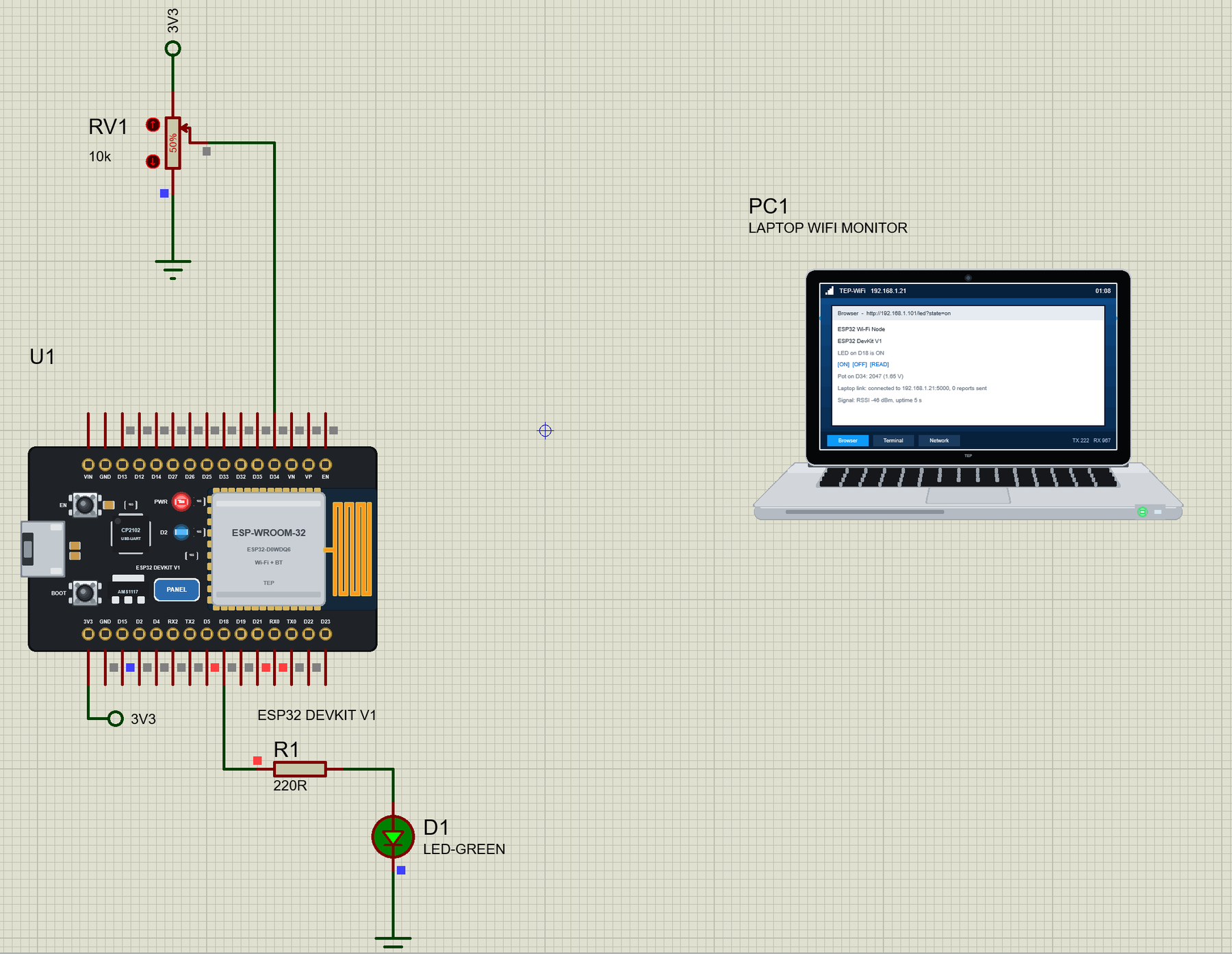Click the CP2102 USB-UART chip
The height and width of the screenshot is (954, 1232).
131,534
